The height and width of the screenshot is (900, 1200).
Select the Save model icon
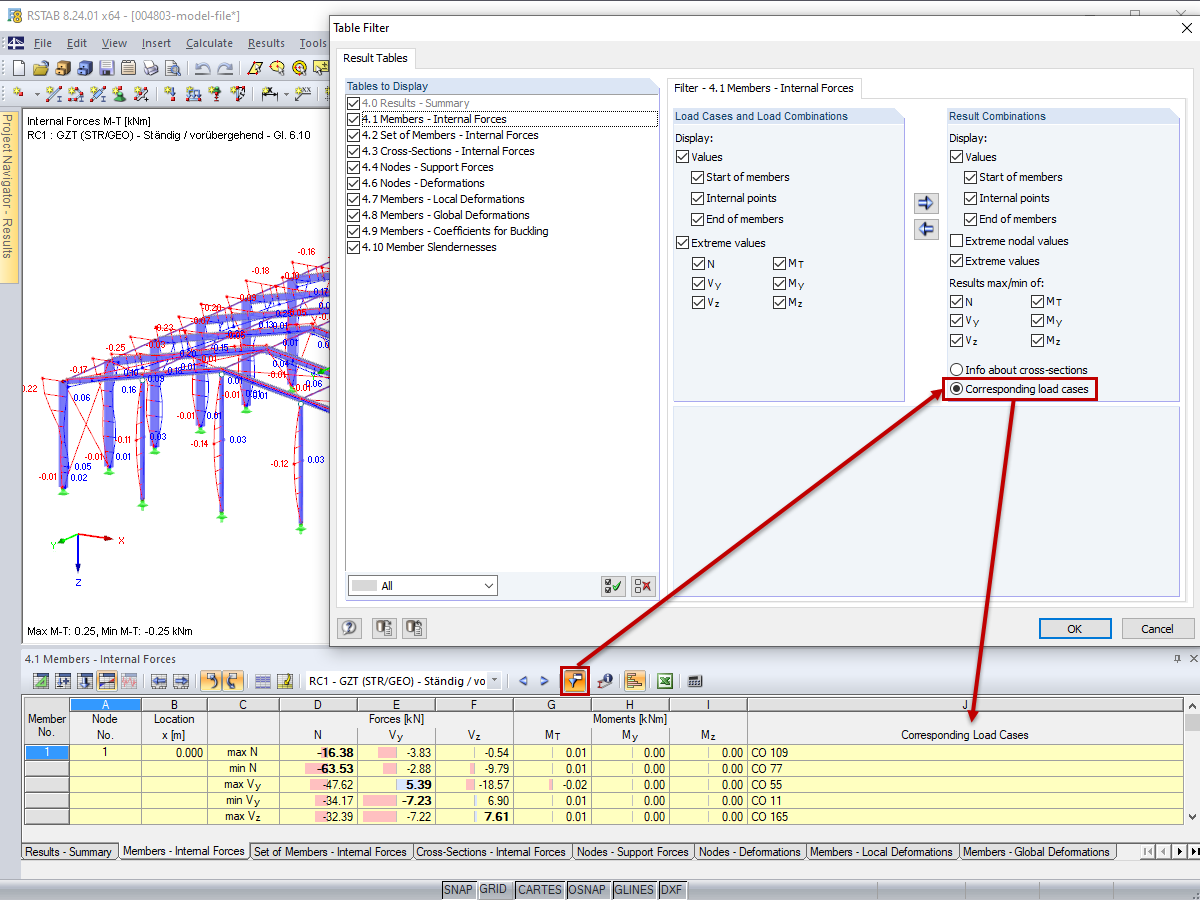[x=105, y=67]
